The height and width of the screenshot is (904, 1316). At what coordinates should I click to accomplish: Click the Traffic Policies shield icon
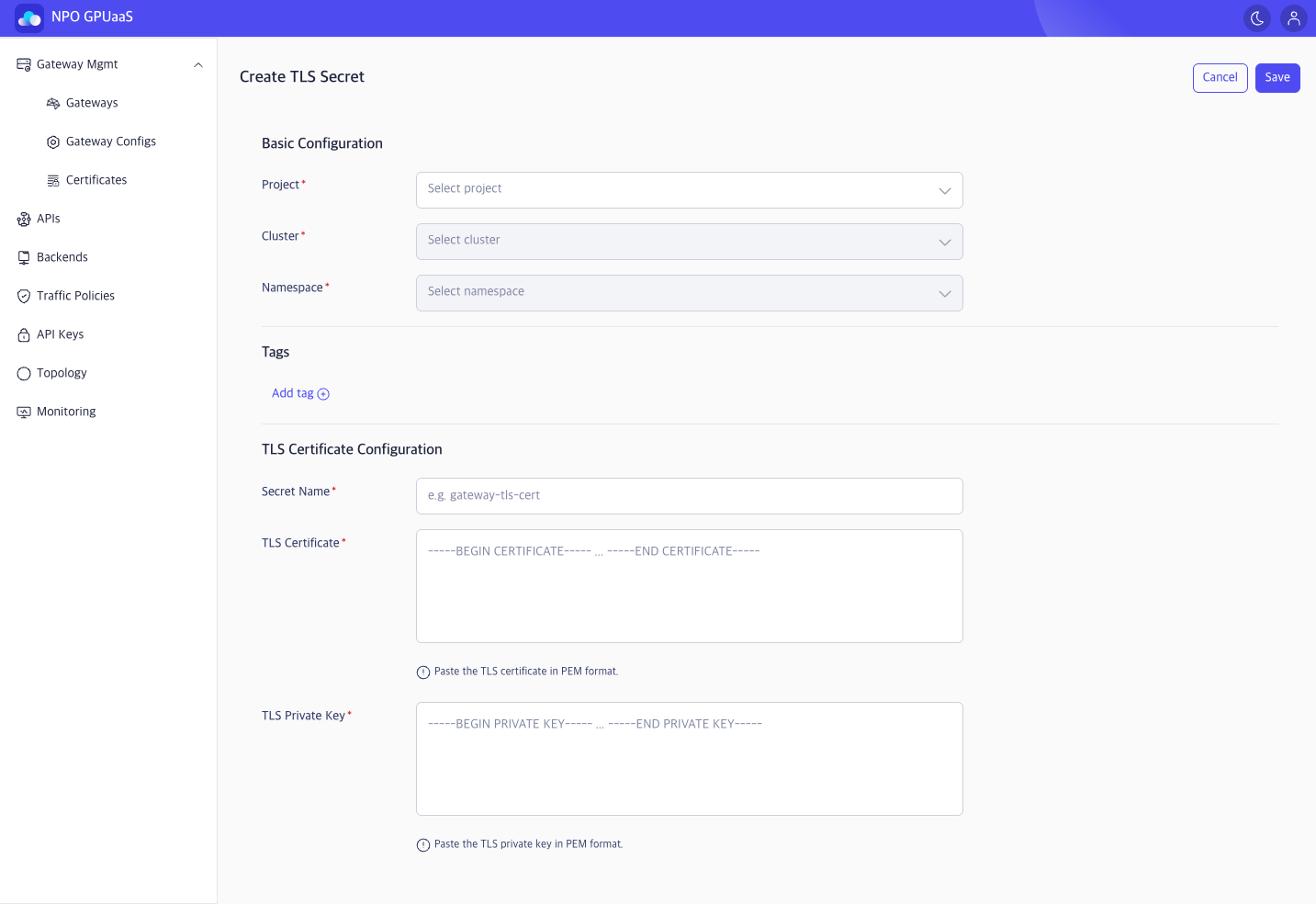(24, 296)
